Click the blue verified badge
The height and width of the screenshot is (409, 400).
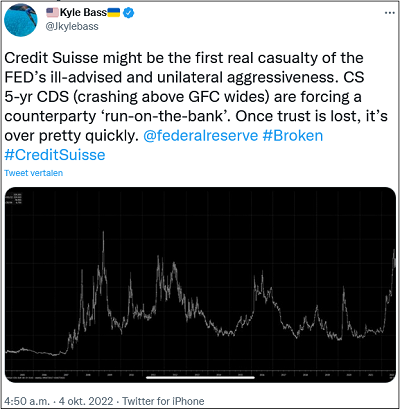click(129, 13)
